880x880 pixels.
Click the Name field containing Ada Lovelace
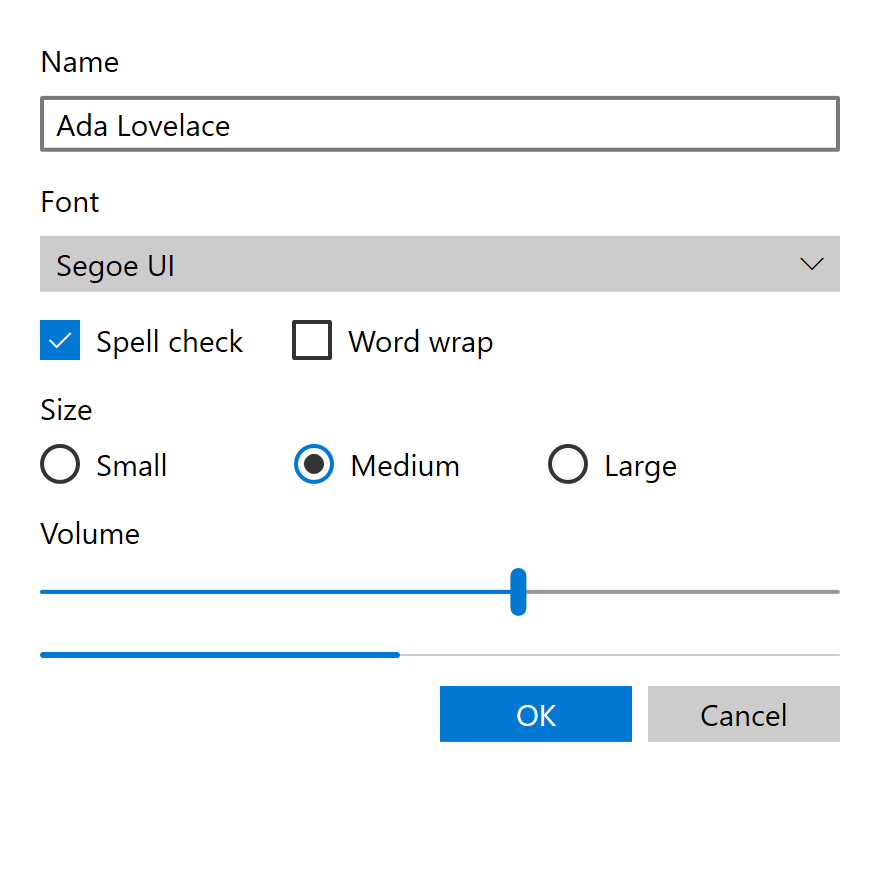click(439, 124)
